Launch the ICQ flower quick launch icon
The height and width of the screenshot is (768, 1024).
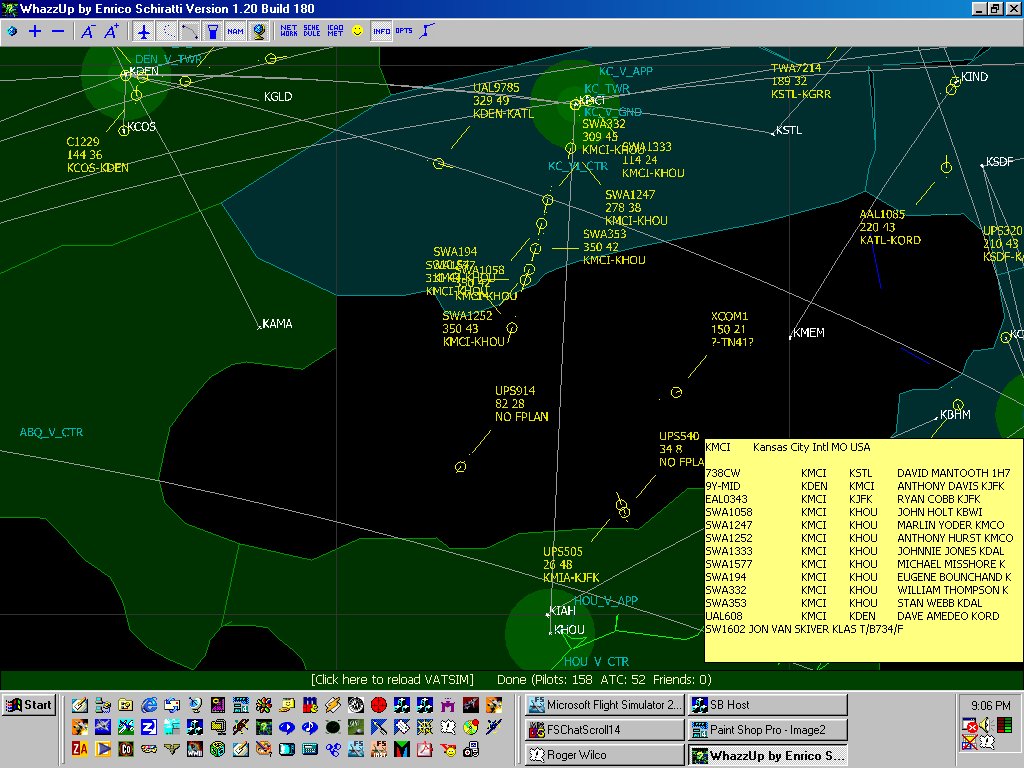point(264,705)
